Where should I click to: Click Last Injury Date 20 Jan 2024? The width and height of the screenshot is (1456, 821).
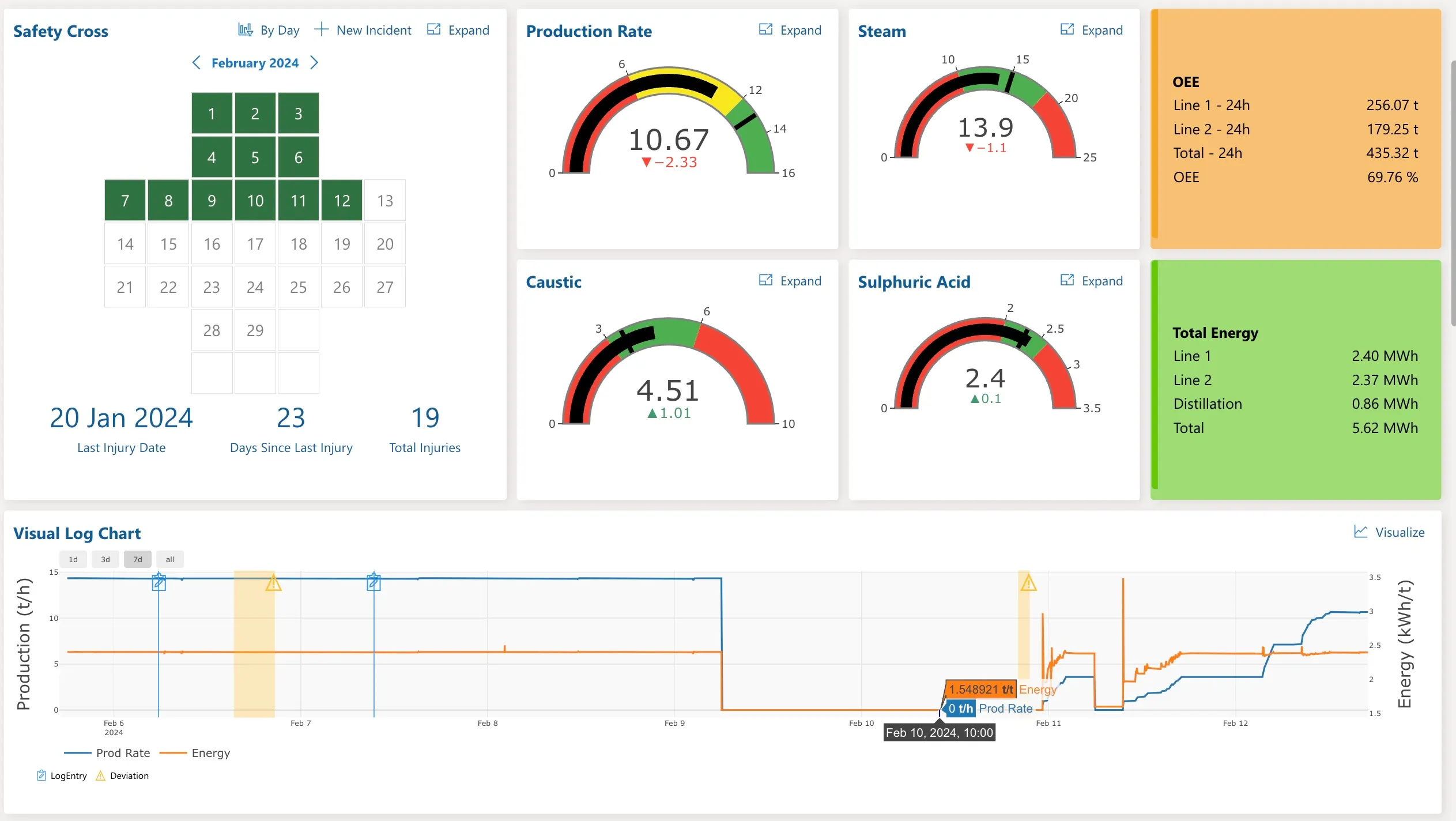pyautogui.click(x=121, y=418)
